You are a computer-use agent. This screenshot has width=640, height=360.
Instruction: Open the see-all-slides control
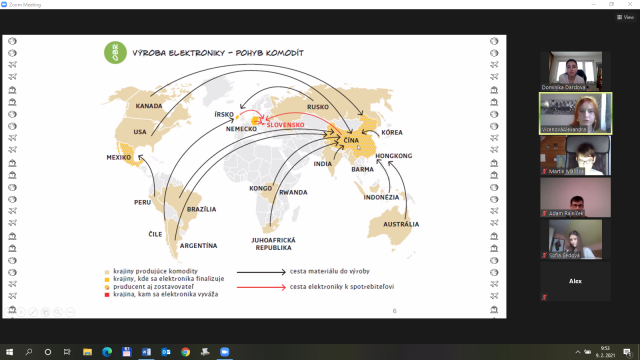[x=46, y=312]
